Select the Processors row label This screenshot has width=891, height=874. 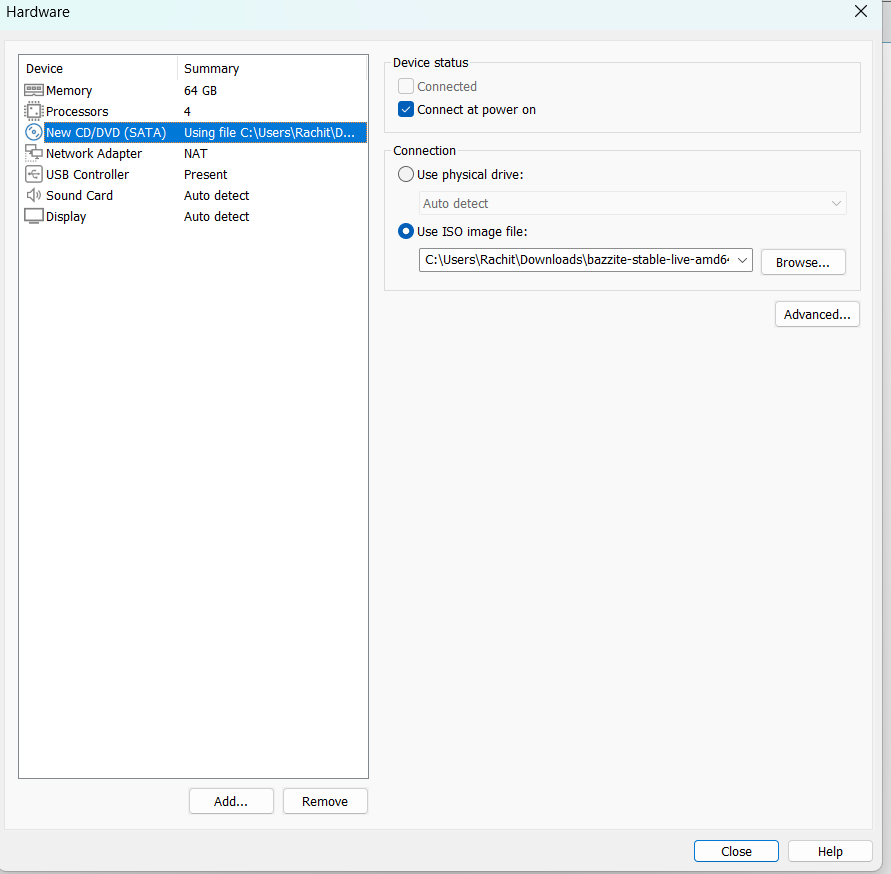(x=77, y=111)
